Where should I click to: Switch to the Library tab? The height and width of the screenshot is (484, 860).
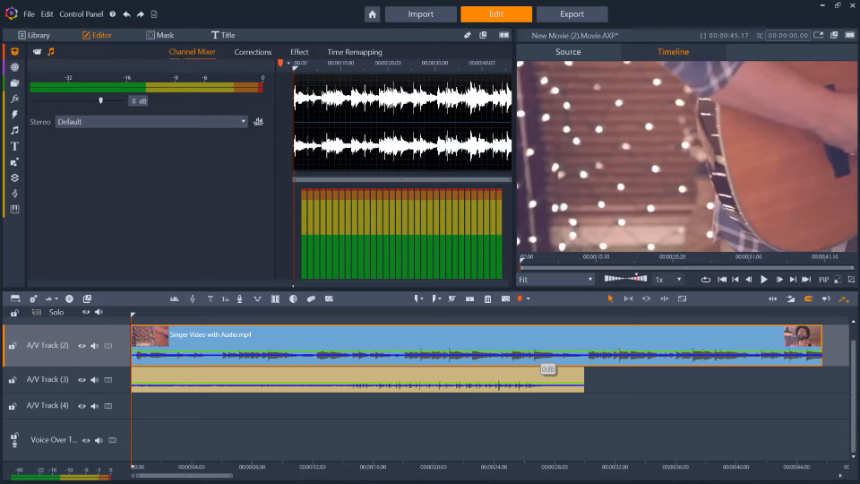point(34,35)
